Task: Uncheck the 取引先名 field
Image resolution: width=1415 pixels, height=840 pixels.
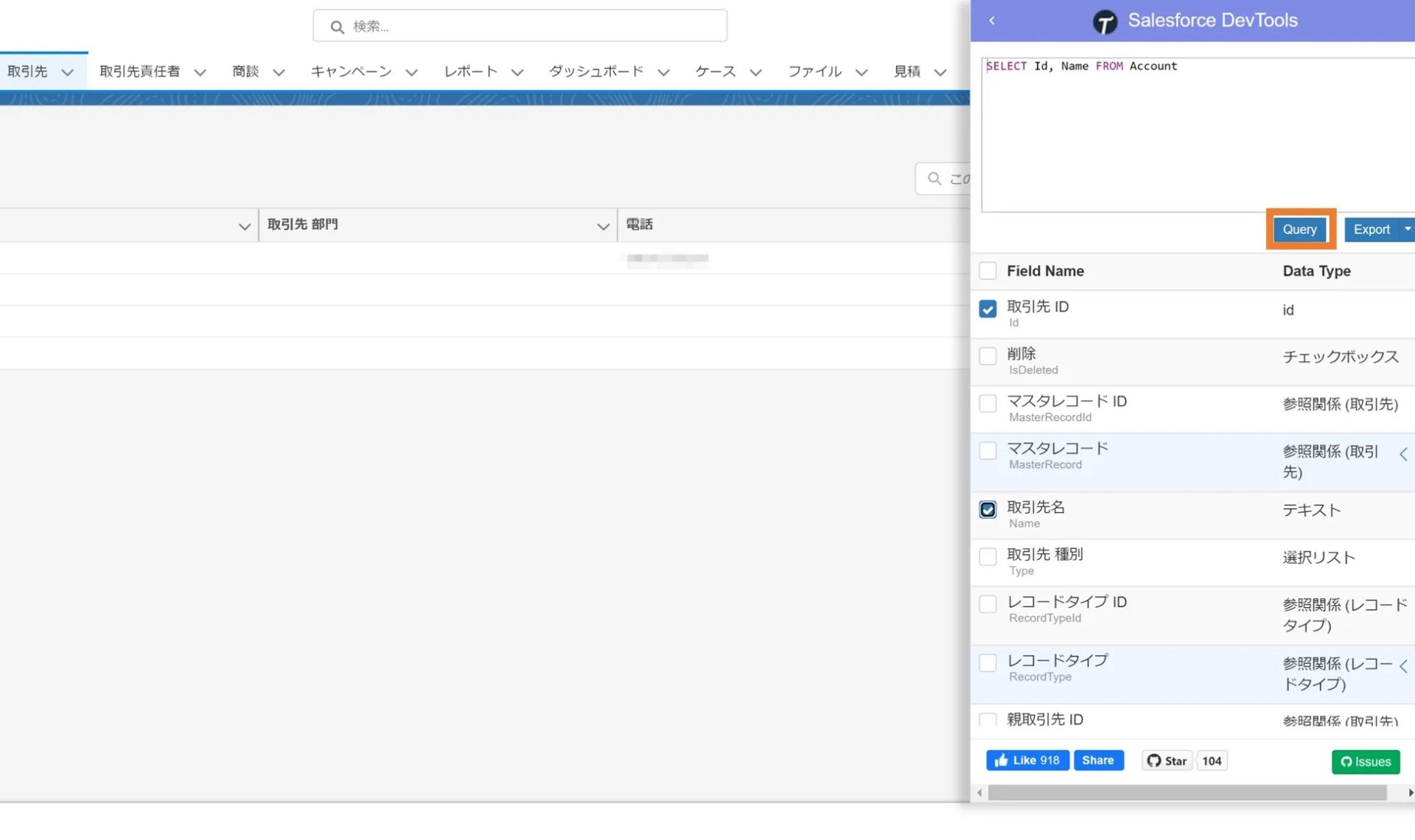Action: click(x=988, y=509)
